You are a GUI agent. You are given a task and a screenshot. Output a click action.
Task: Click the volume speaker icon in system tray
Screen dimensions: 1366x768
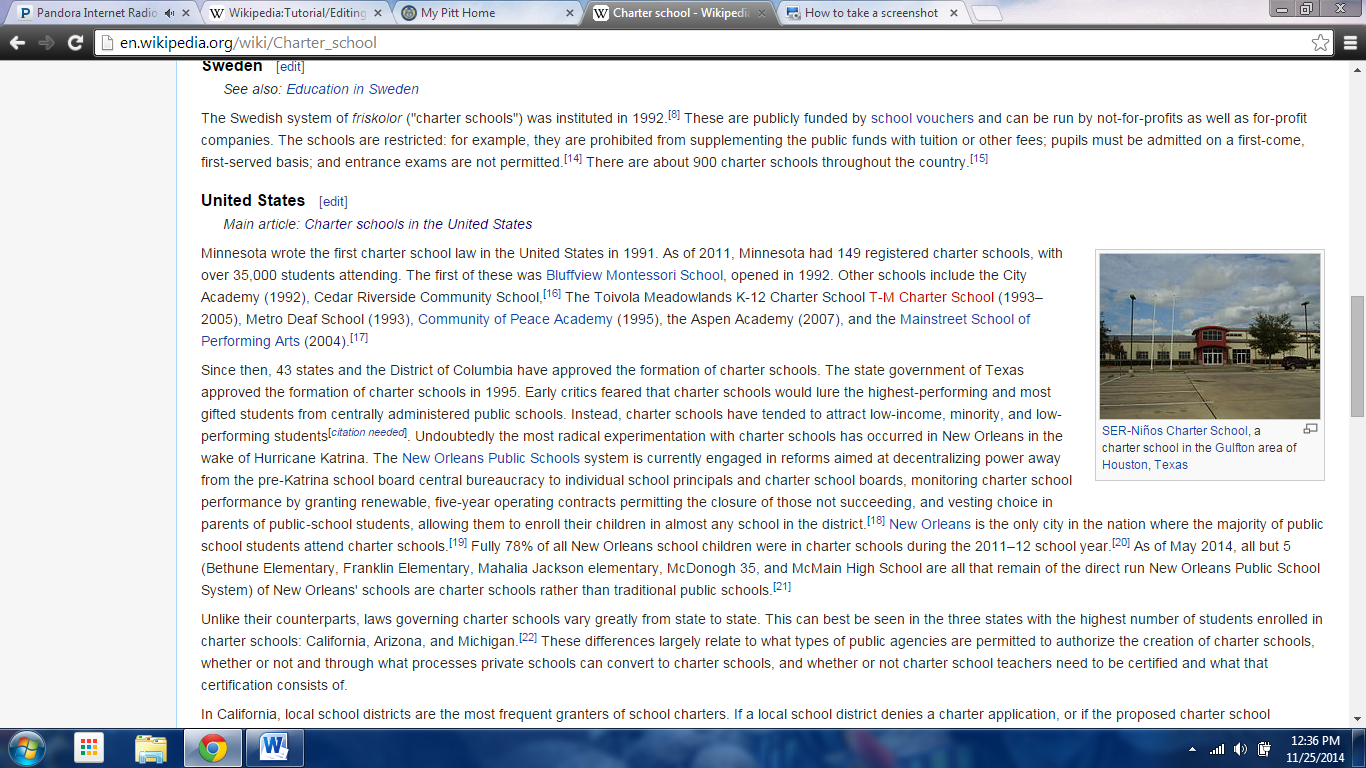click(x=1240, y=749)
